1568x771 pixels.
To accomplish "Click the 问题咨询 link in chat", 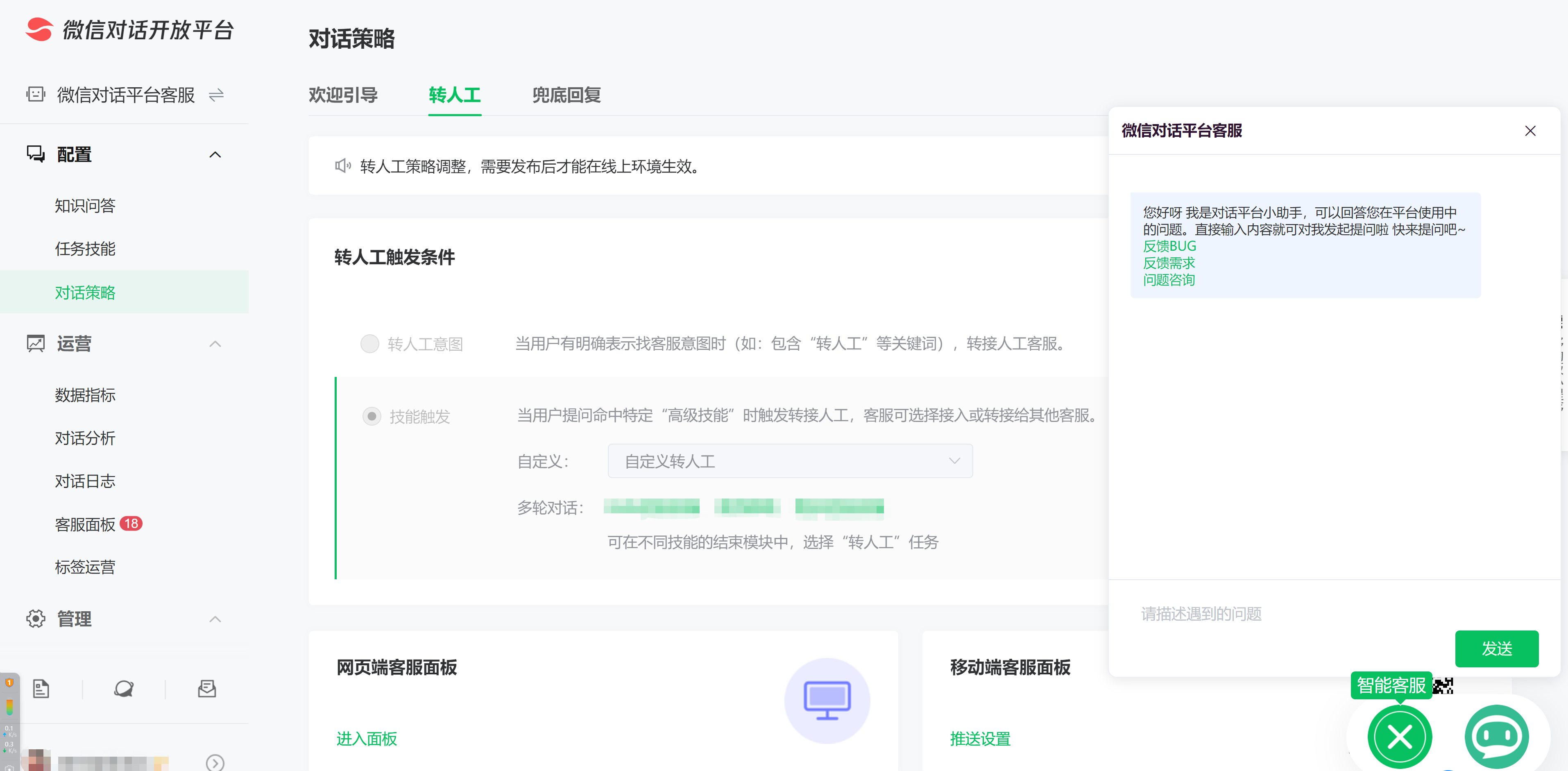I will (1169, 280).
